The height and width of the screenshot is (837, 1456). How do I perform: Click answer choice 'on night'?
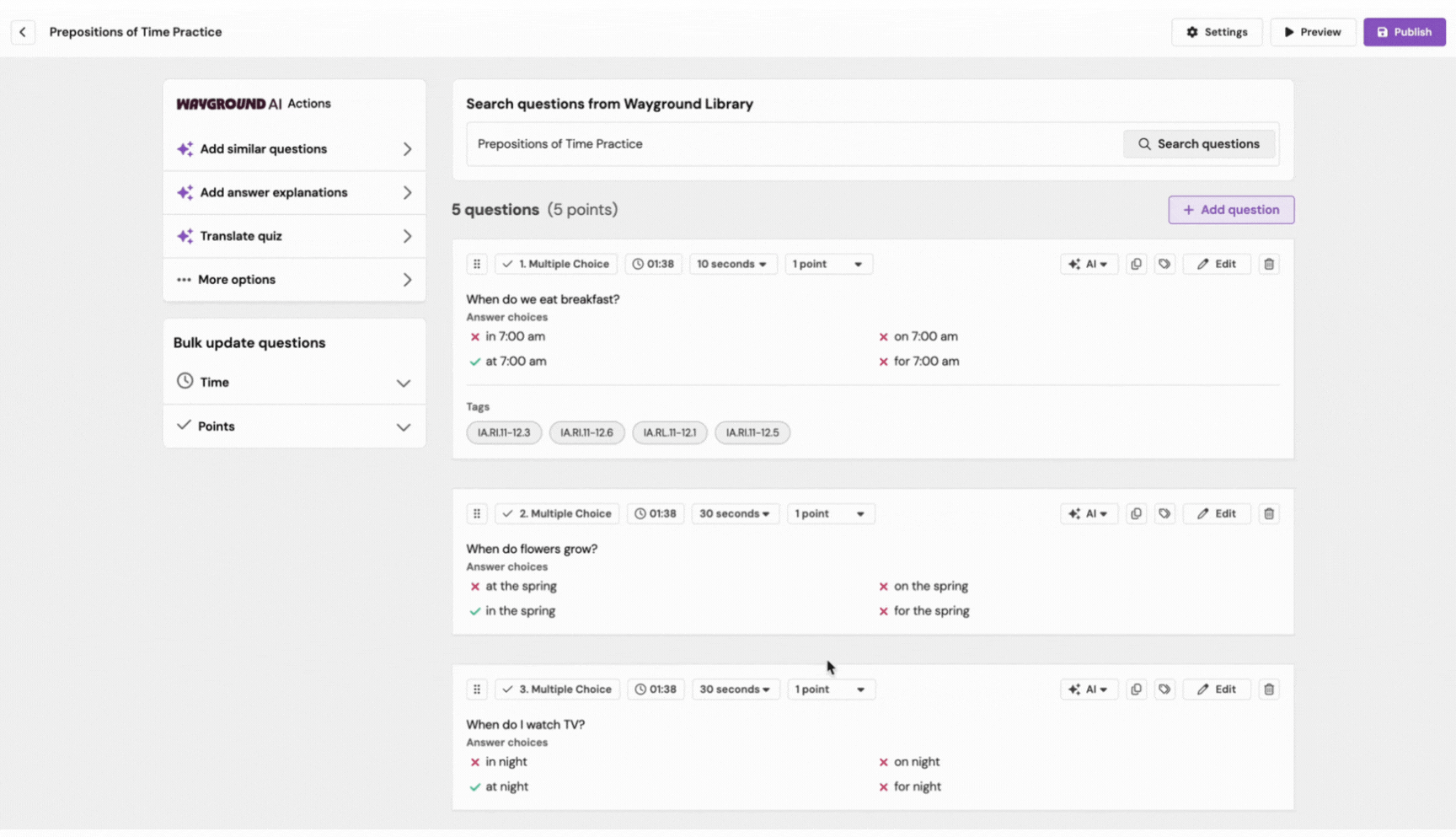(917, 762)
